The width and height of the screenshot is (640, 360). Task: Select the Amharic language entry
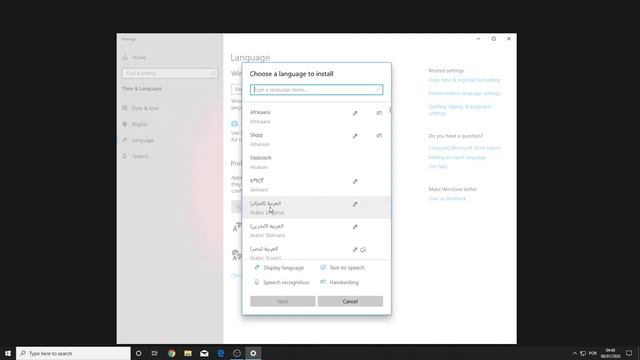[316, 185]
